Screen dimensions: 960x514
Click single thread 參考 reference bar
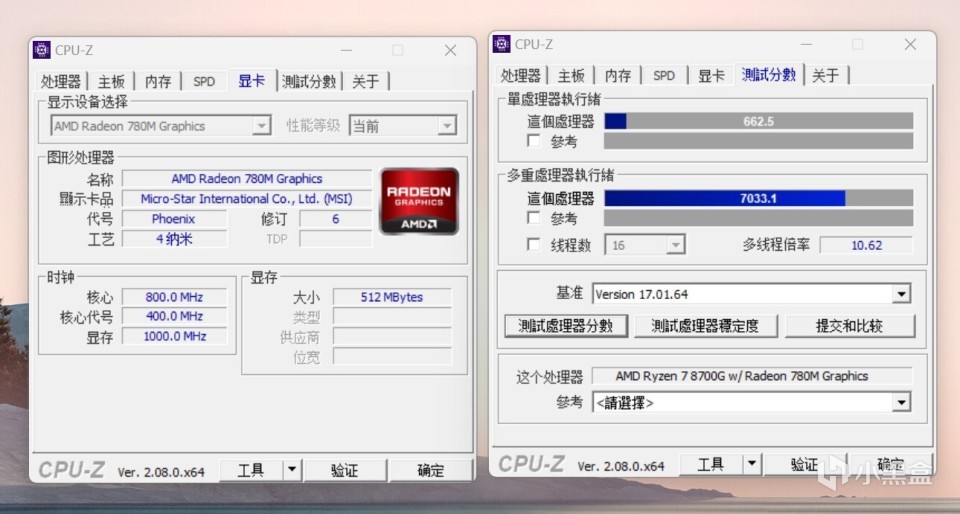click(x=759, y=141)
